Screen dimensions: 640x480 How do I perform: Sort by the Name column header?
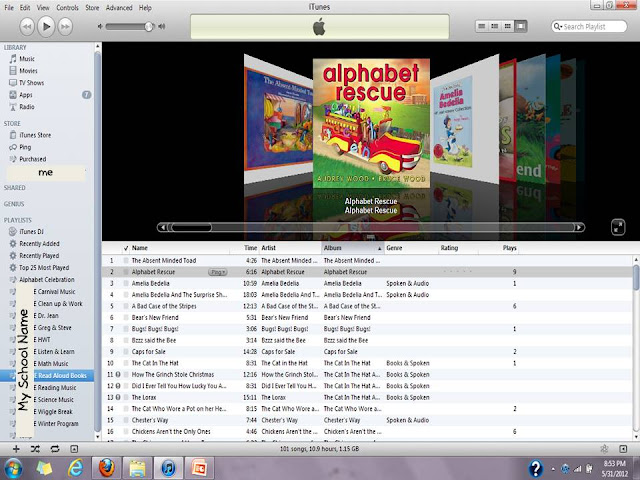(x=180, y=248)
